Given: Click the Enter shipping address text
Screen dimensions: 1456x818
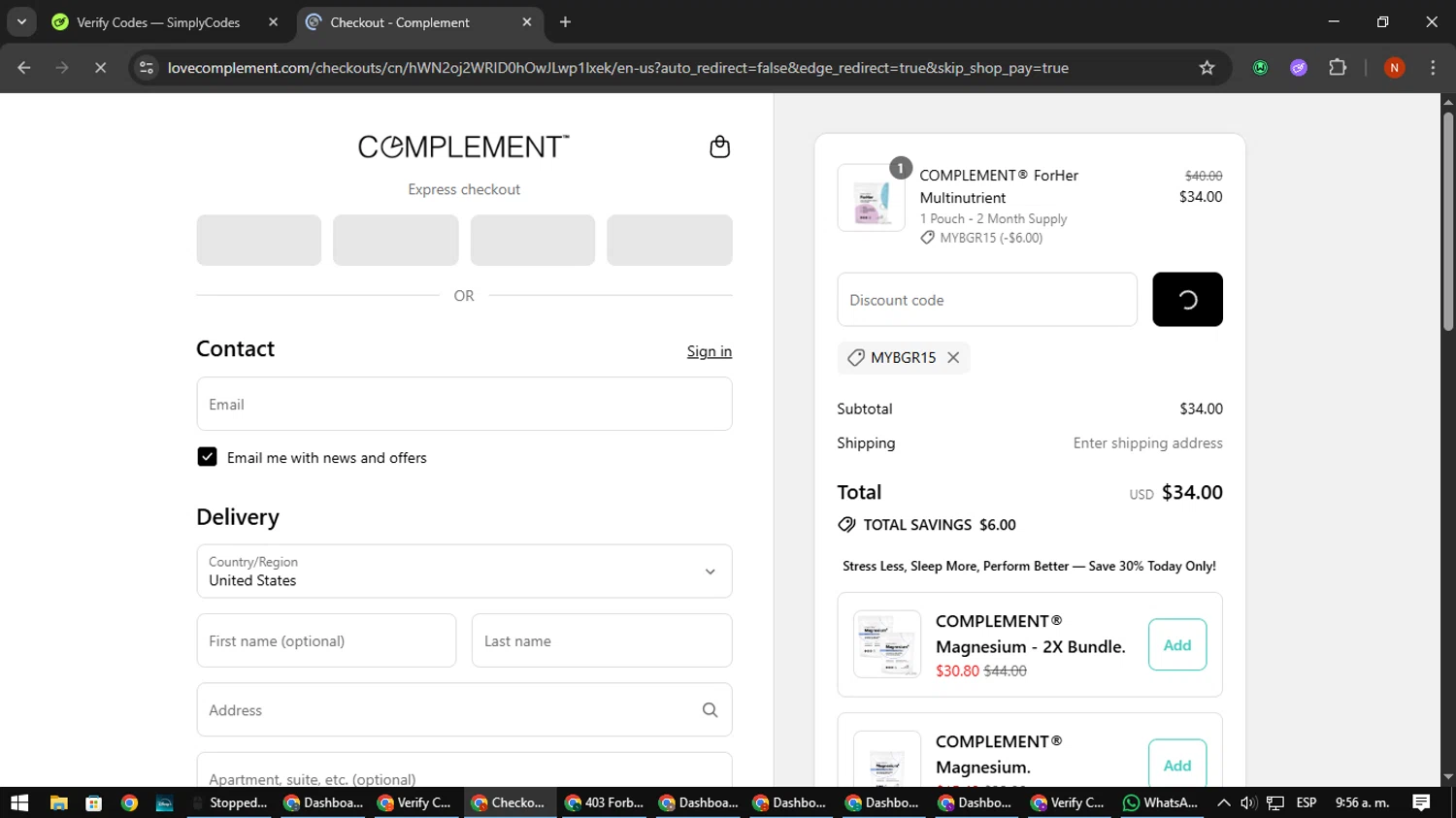Looking at the screenshot, I should 1147,443.
